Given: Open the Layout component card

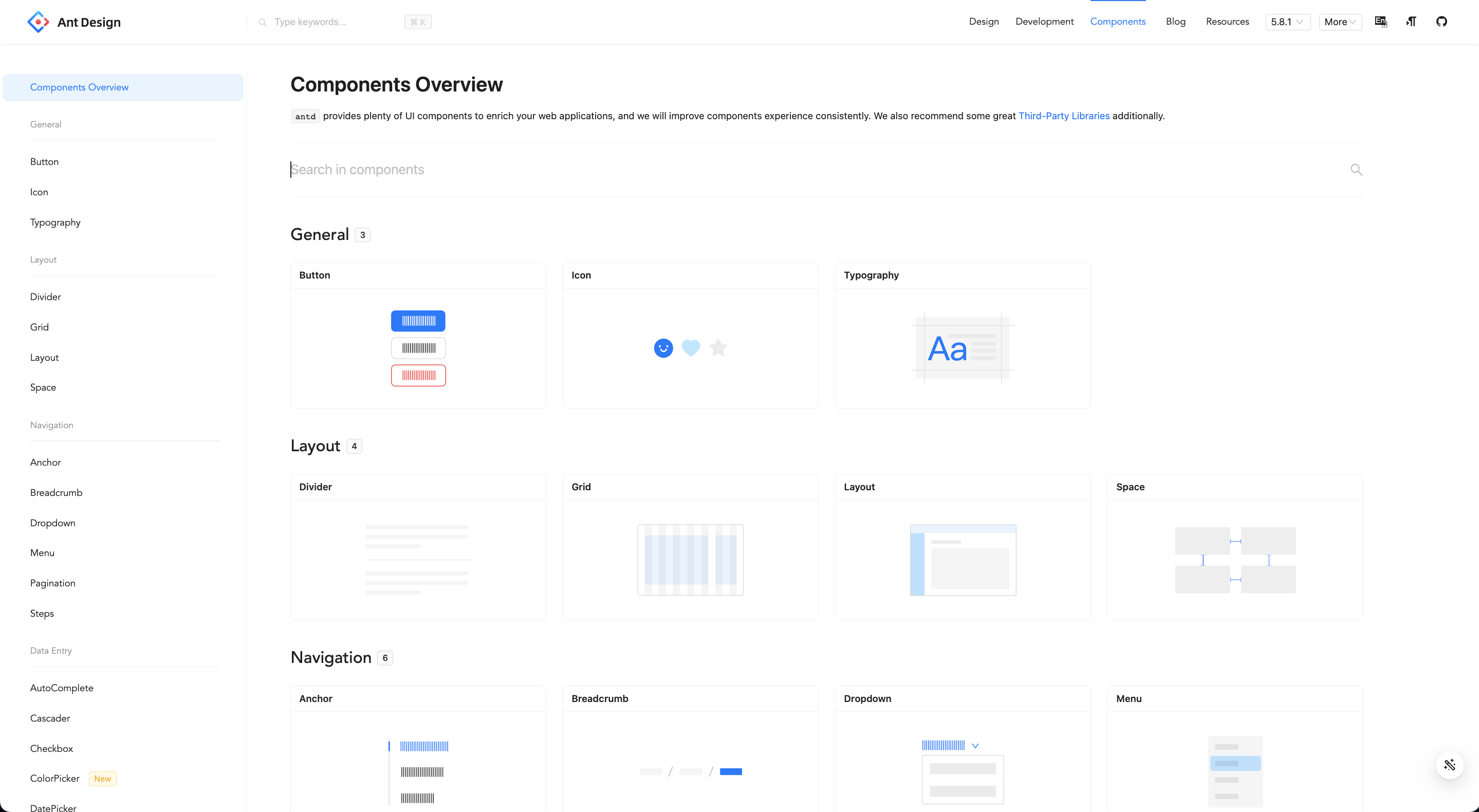Looking at the screenshot, I should tap(963, 547).
